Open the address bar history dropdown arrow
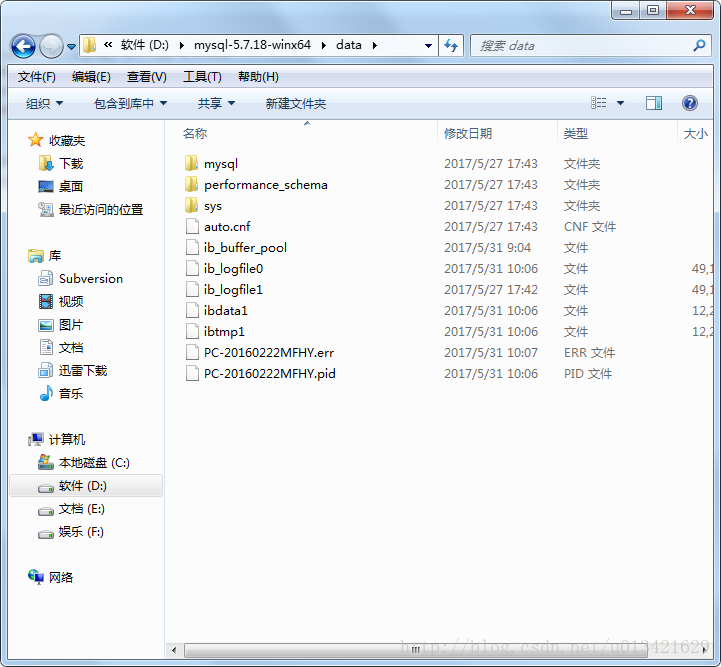The image size is (721, 667). (x=428, y=46)
